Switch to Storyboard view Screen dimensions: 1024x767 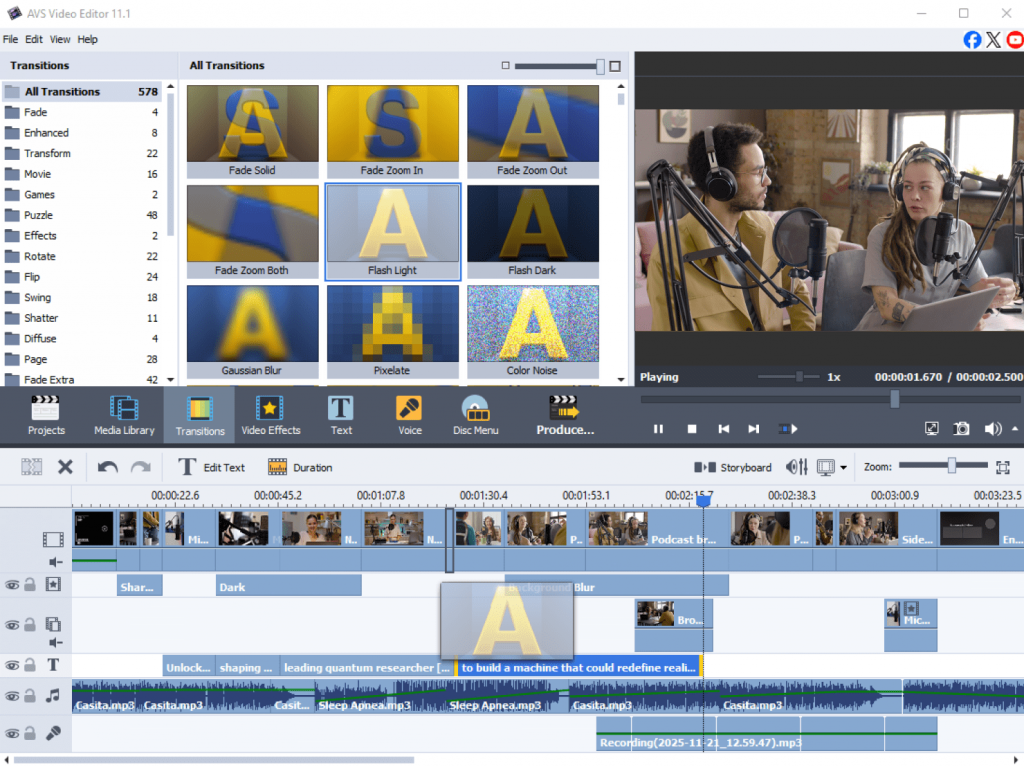(x=734, y=467)
